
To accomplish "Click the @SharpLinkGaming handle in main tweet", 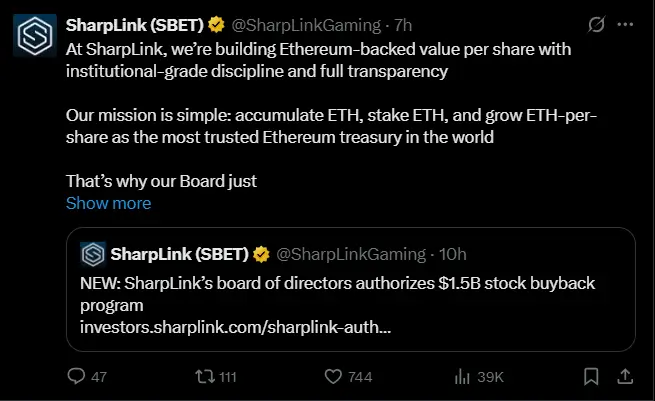I will coord(309,24).
